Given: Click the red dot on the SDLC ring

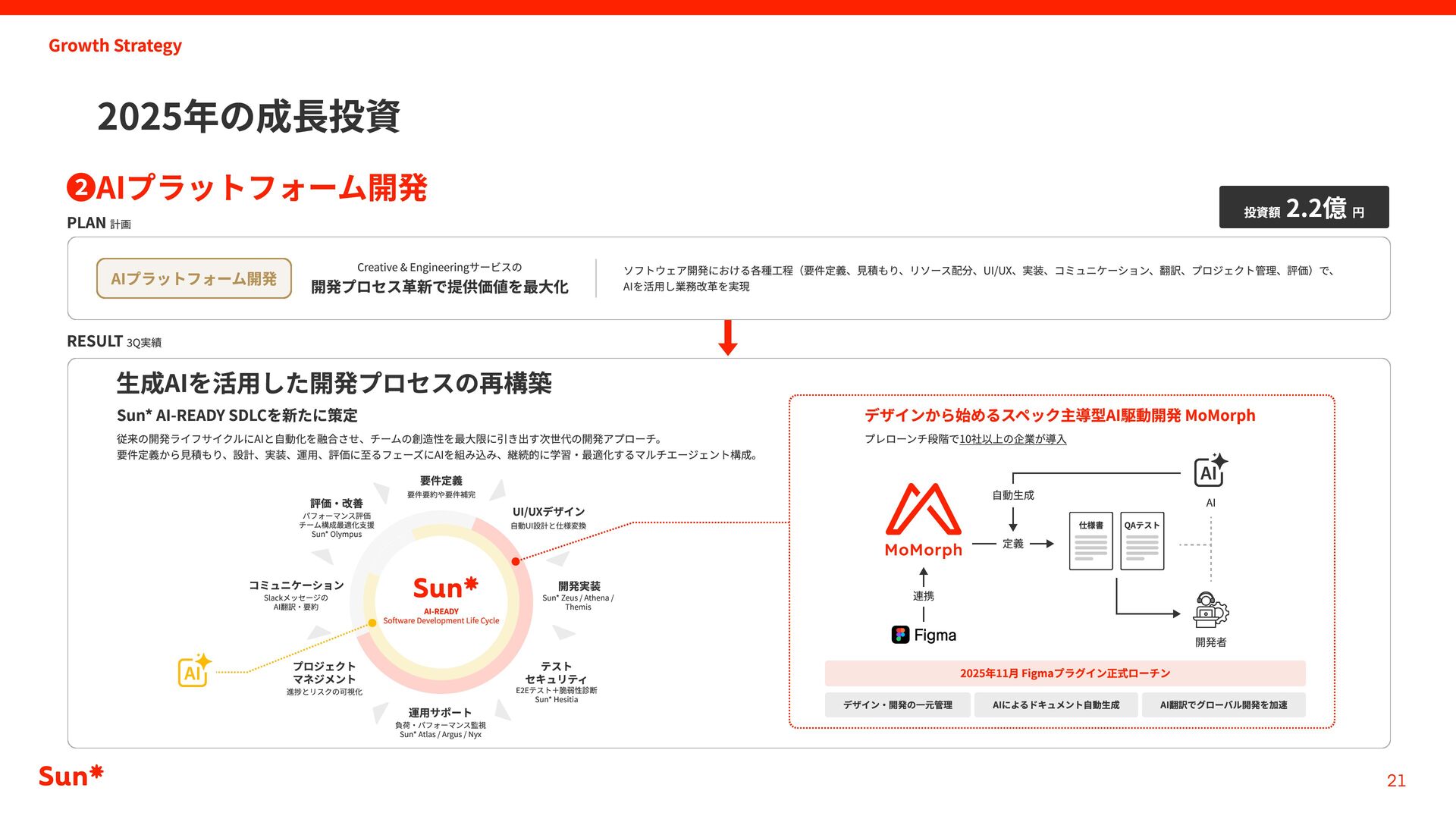Looking at the screenshot, I should [x=516, y=561].
